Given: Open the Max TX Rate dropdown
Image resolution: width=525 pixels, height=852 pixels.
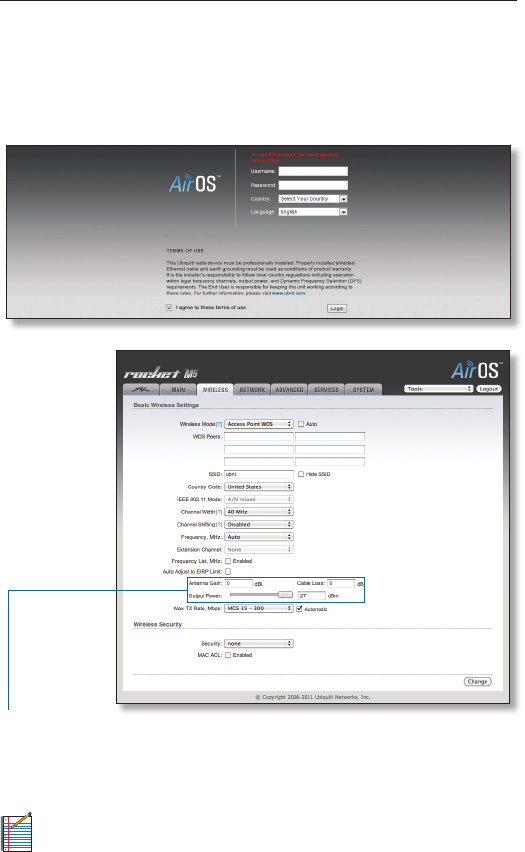Looking at the screenshot, I should click(x=259, y=608).
